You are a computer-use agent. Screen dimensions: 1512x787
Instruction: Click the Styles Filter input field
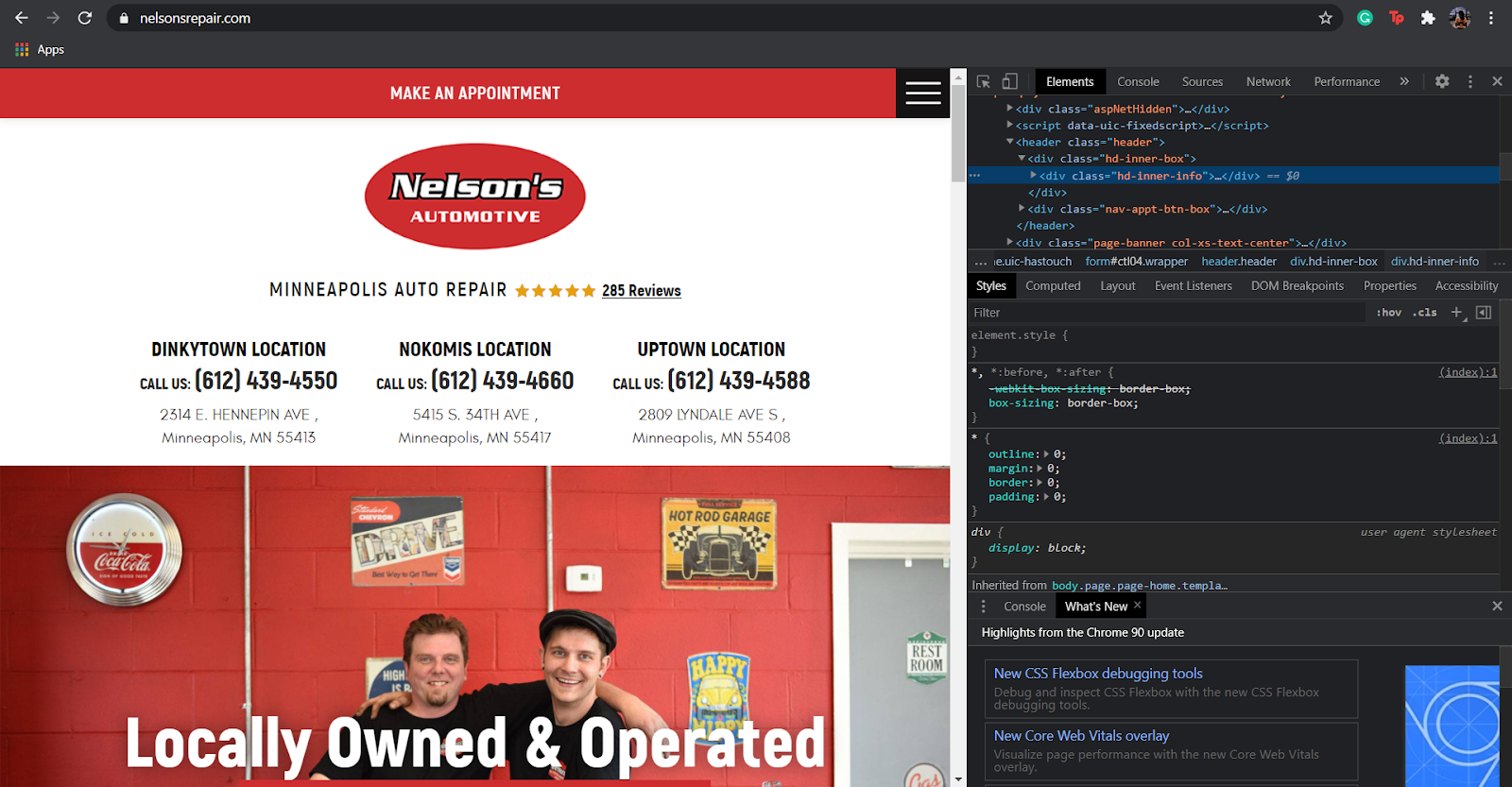tap(1166, 313)
